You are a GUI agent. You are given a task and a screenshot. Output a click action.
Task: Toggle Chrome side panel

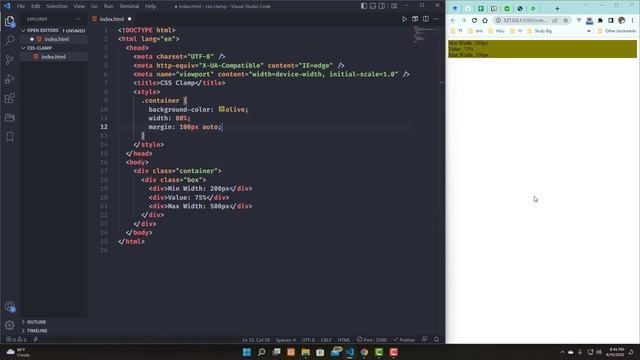click(x=611, y=20)
